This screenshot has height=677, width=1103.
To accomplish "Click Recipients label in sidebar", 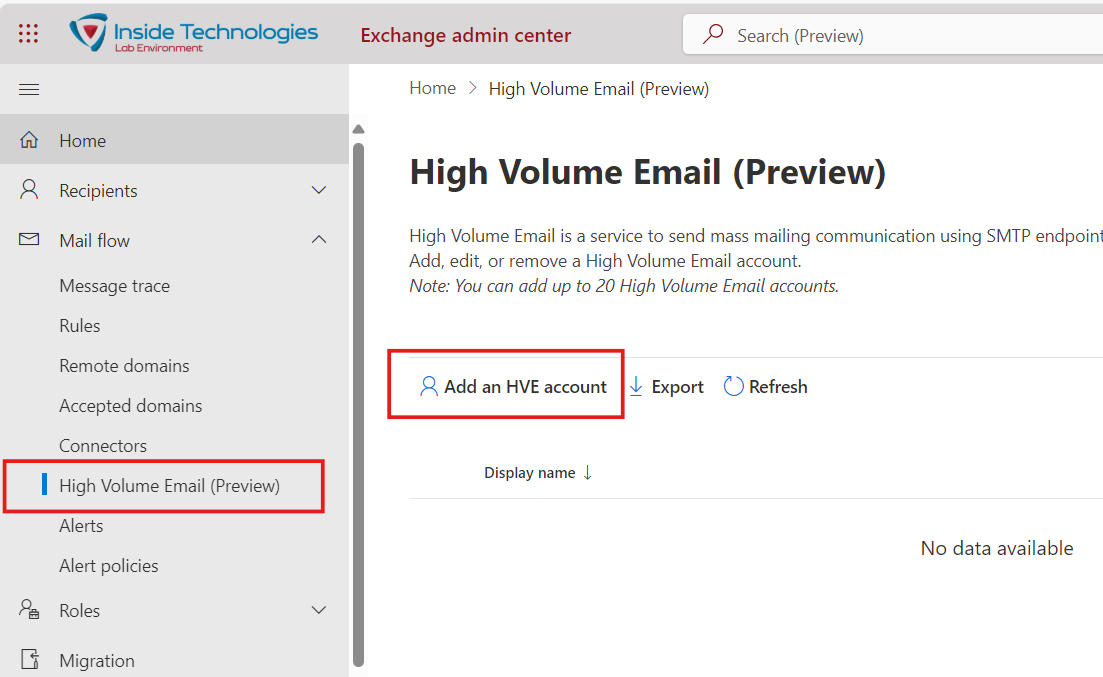I will tap(98, 191).
